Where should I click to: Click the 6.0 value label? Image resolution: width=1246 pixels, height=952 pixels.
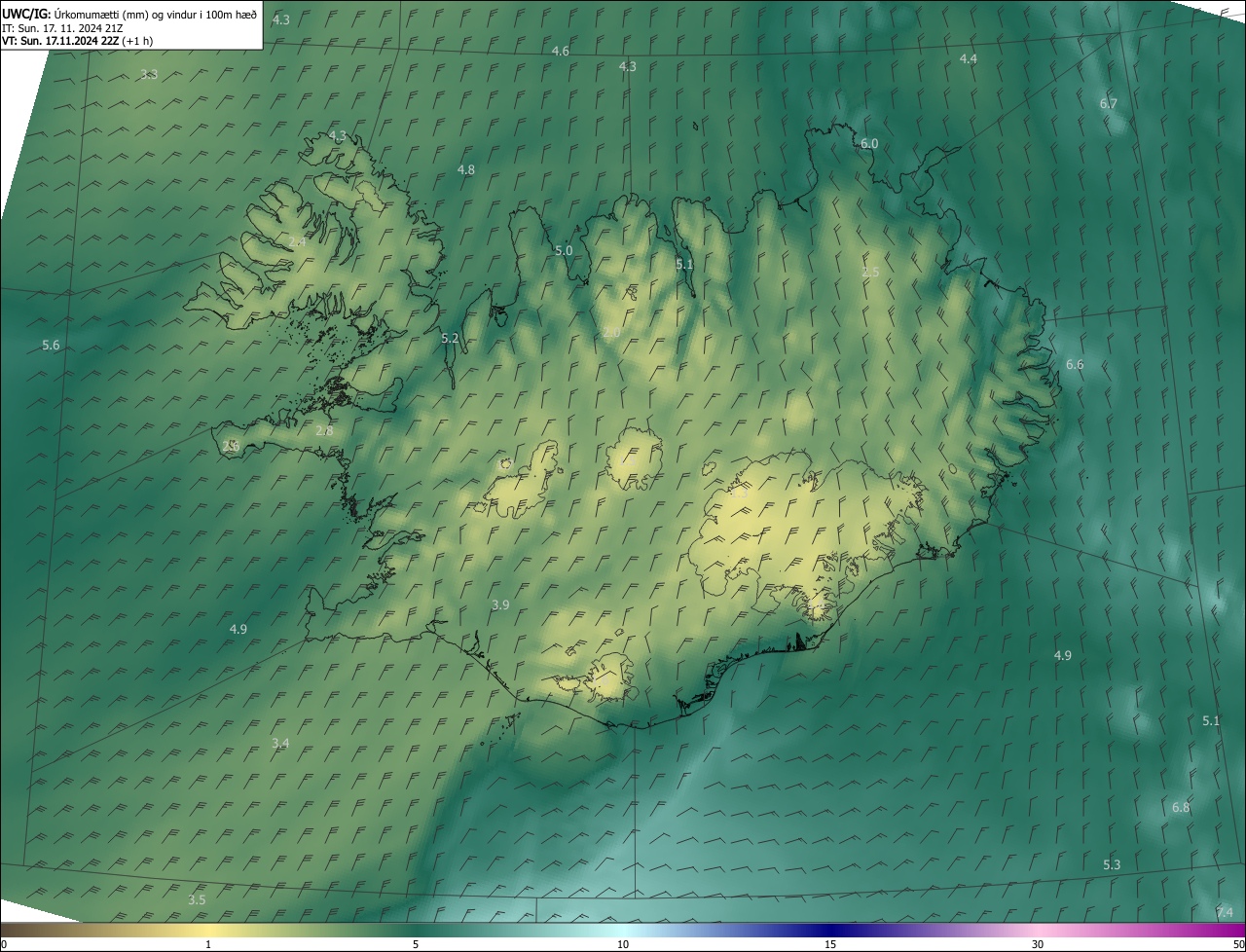pyautogui.click(x=869, y=144)
